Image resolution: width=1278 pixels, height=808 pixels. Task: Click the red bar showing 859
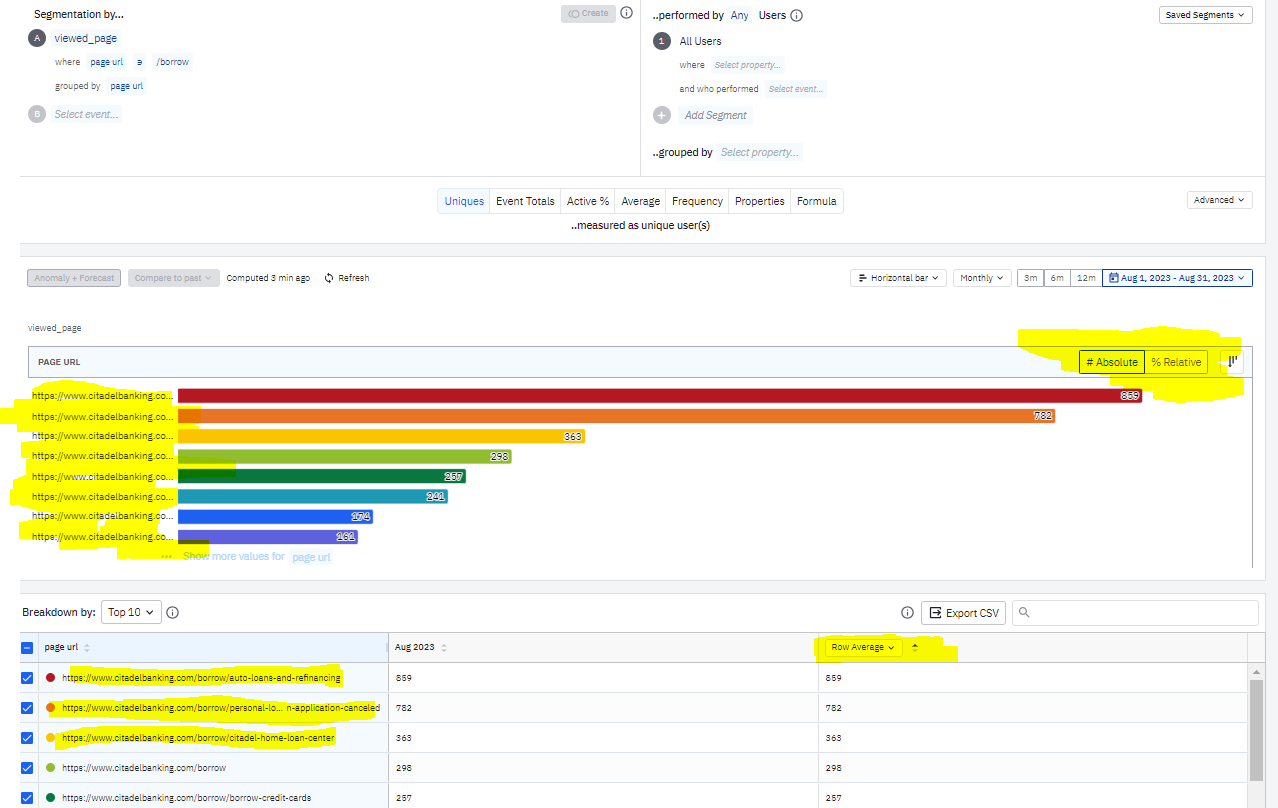click(x=660, y=396)
